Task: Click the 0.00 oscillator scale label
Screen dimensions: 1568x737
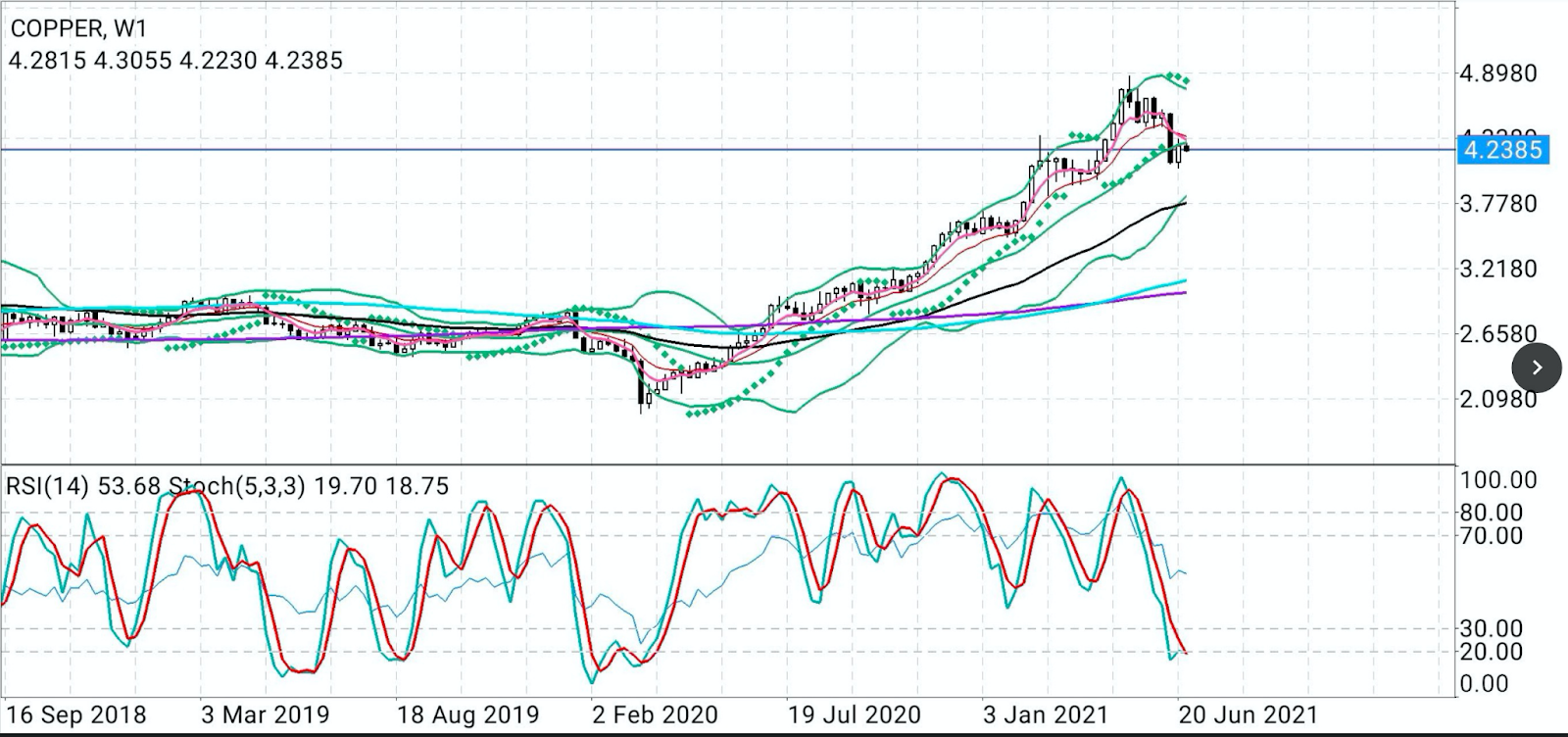Action: (1485, 684)
